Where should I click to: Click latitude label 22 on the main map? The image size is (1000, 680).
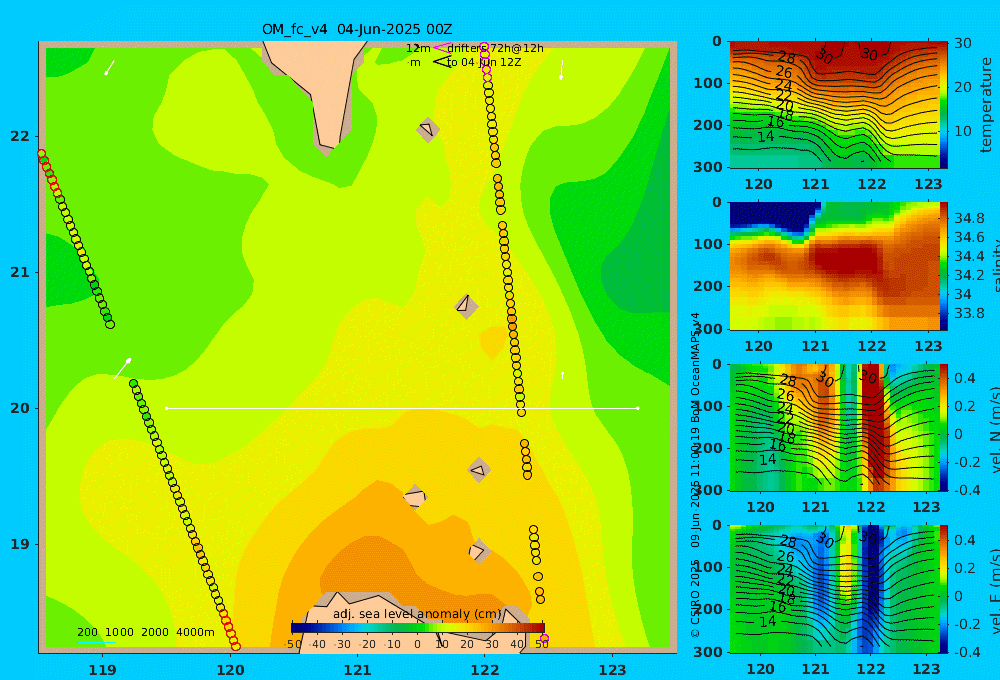coord(20,136)
